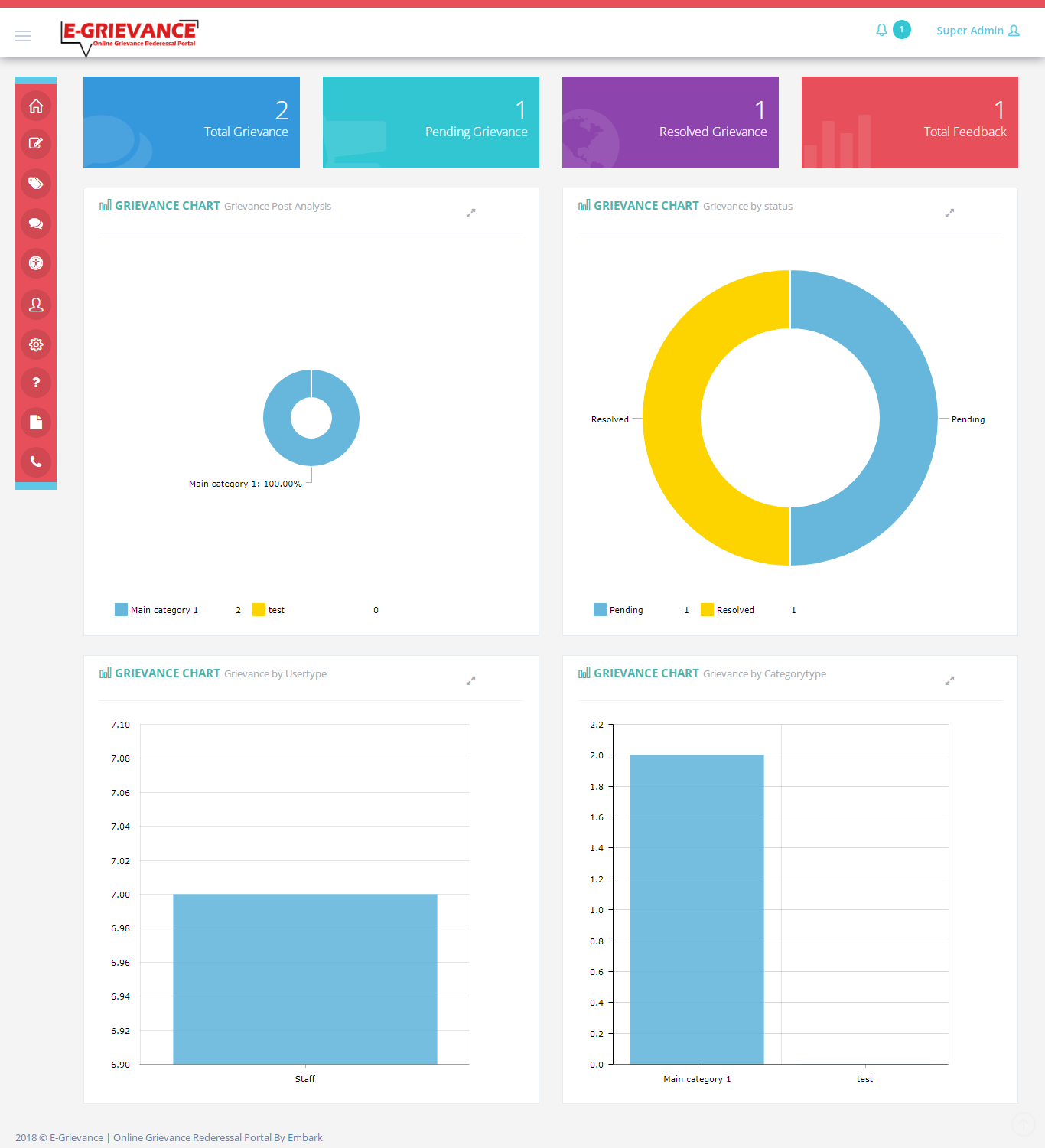The image size is (1045, 1148).
Task: Expand the Grievance Post Analysis chart panel
Action: click(470, 213)
